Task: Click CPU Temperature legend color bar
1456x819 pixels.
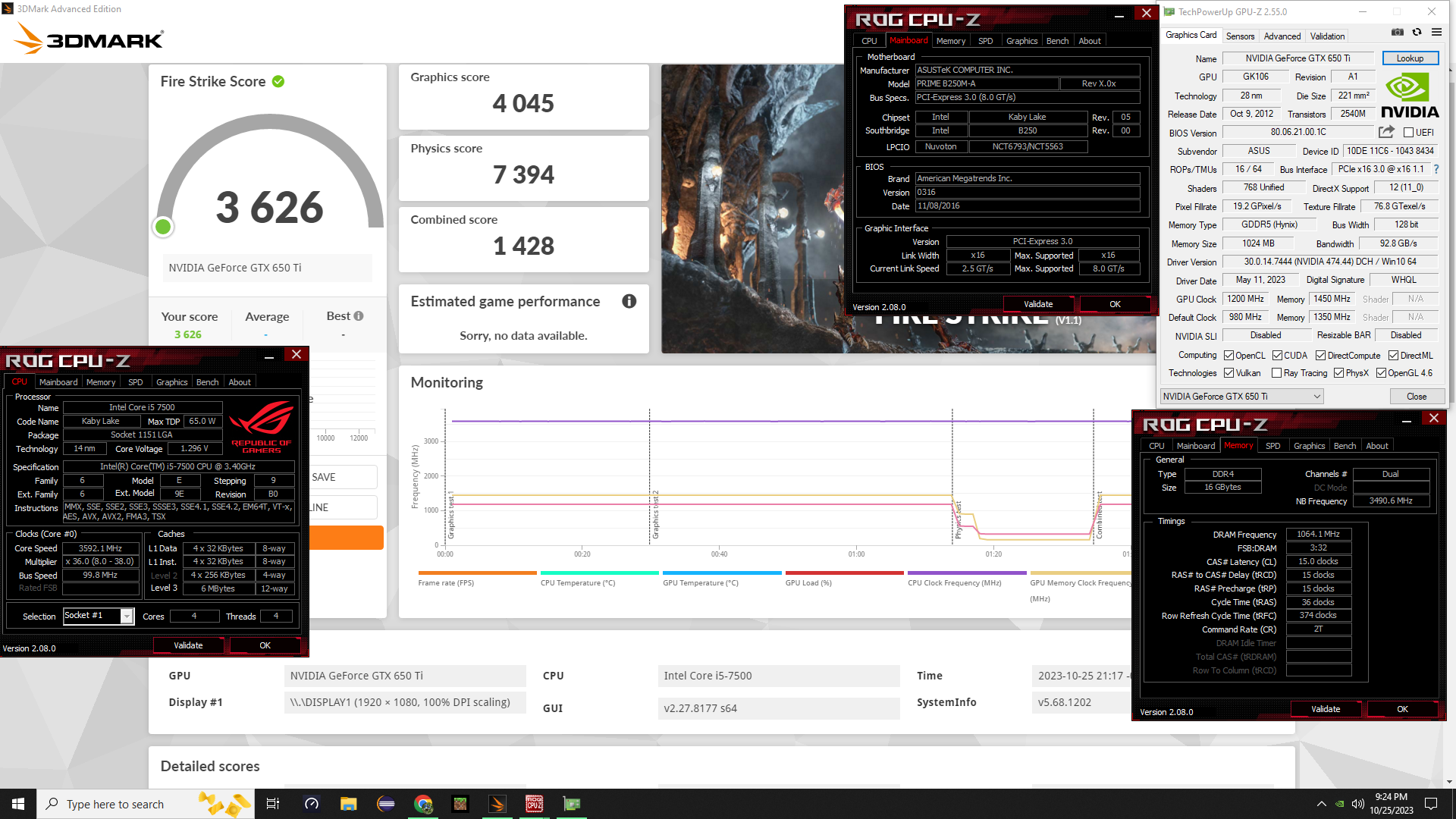Action: [600, 573]
